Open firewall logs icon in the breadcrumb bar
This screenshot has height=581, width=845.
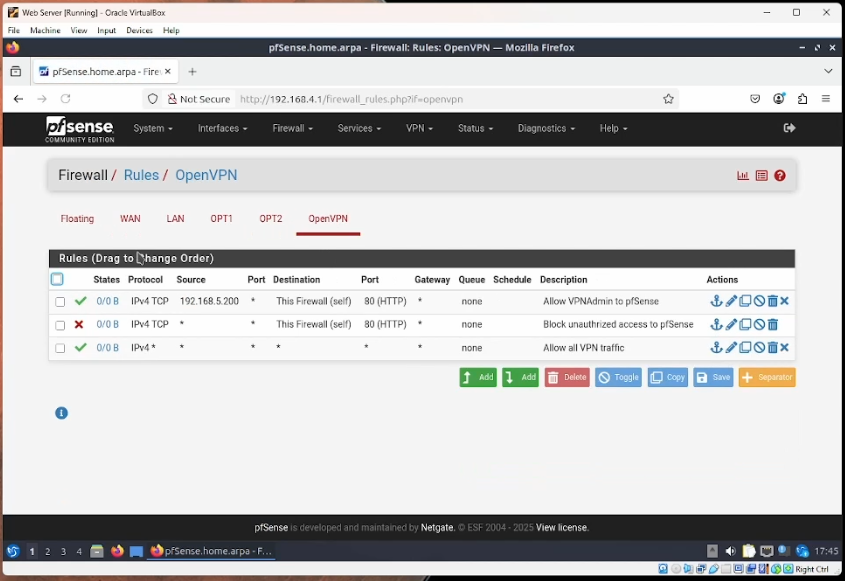click(x=761, y=176)
